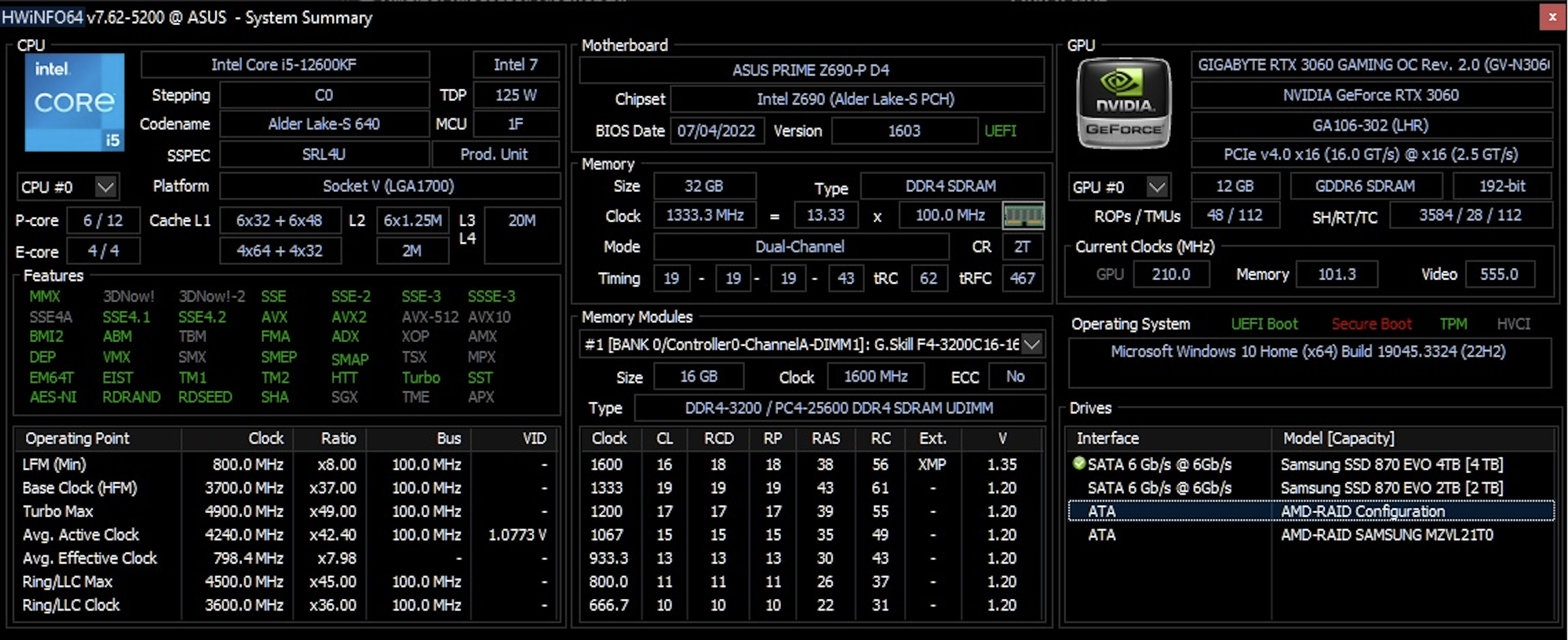Close the System Summary window

pyautogui.click(x=1552, y=17)
